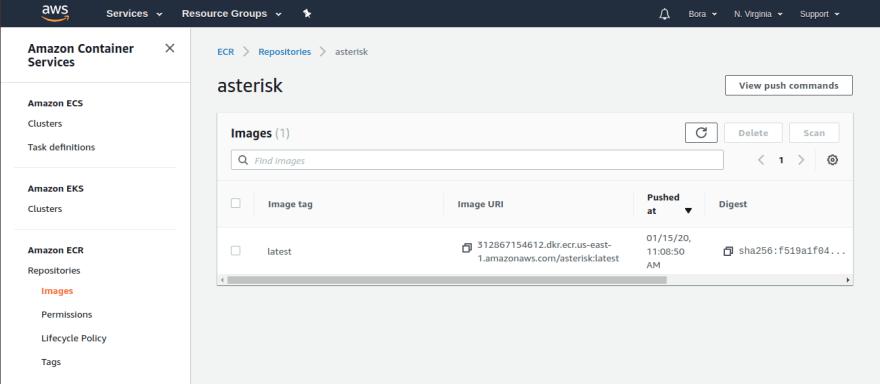Click the Digest column header

(x=733, y=204)
